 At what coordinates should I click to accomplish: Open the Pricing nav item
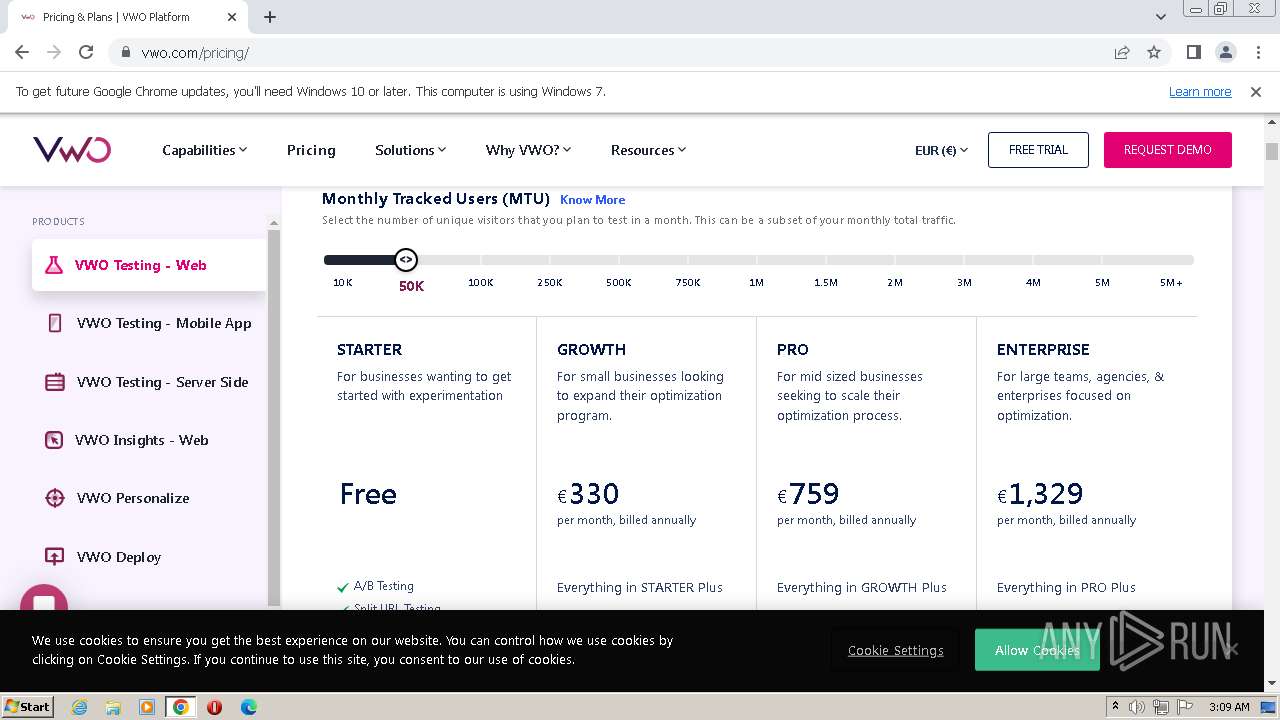coord(311,150)
